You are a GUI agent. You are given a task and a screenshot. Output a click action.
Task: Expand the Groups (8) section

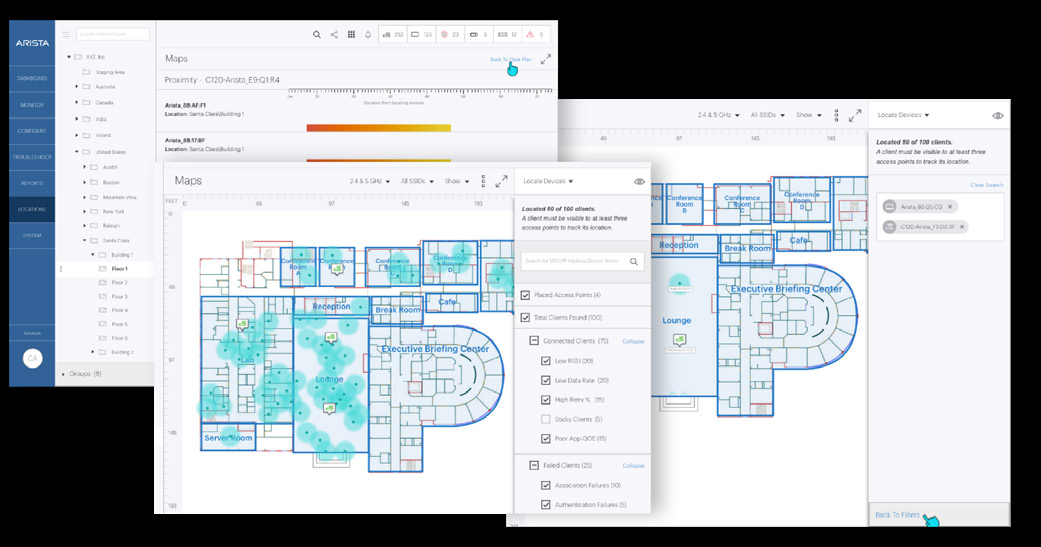click(x=64, y=374)
